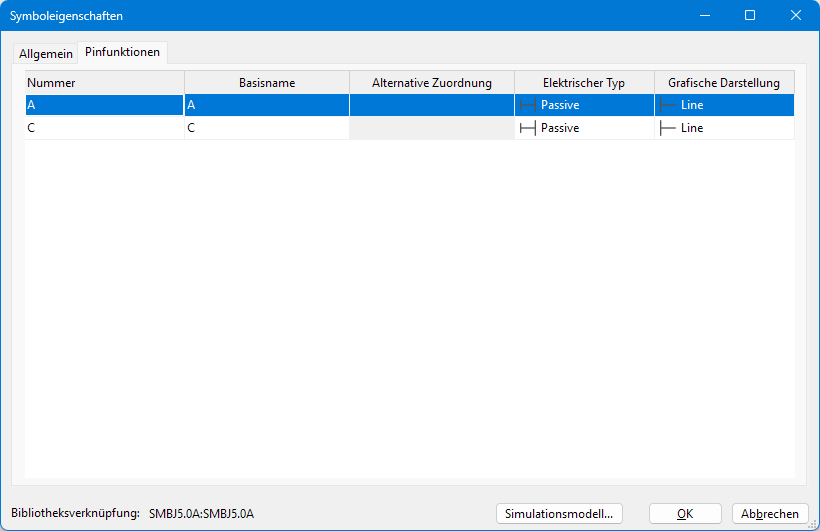Image resolution: width=820 pixels, height=531 pixels.
Task: Click the Elektrischer Typ column header
Action: 584,83
